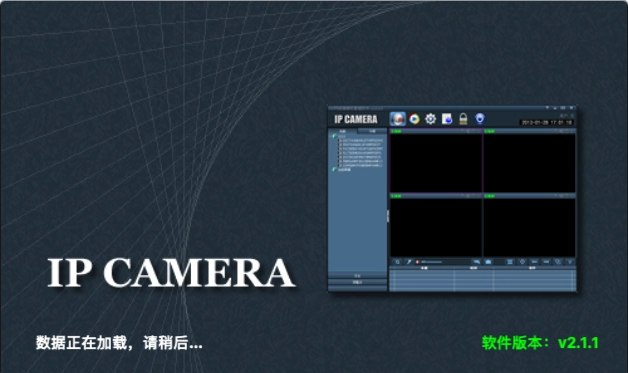
Task: Check the first device checkbox in tree
Action: 340,141
